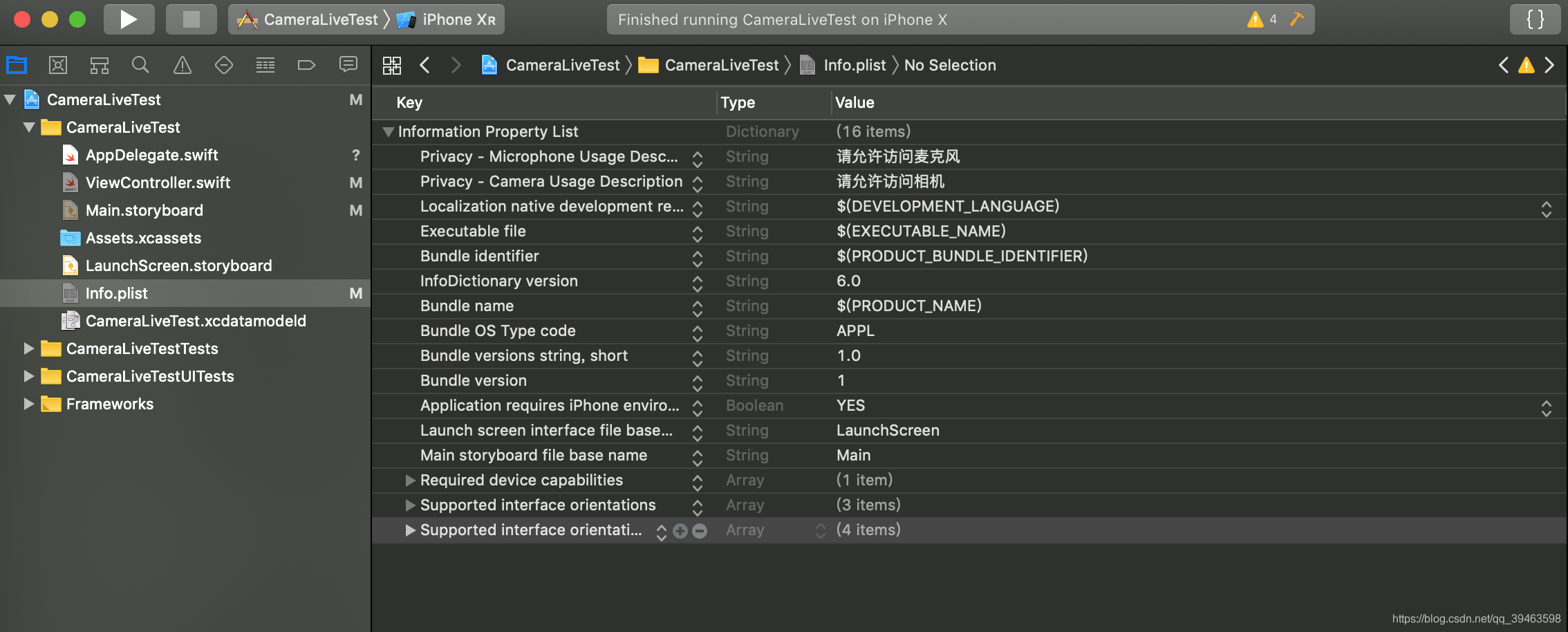Click the LaunchScreen value cell
1568x632 pixels.
(888, 430)
